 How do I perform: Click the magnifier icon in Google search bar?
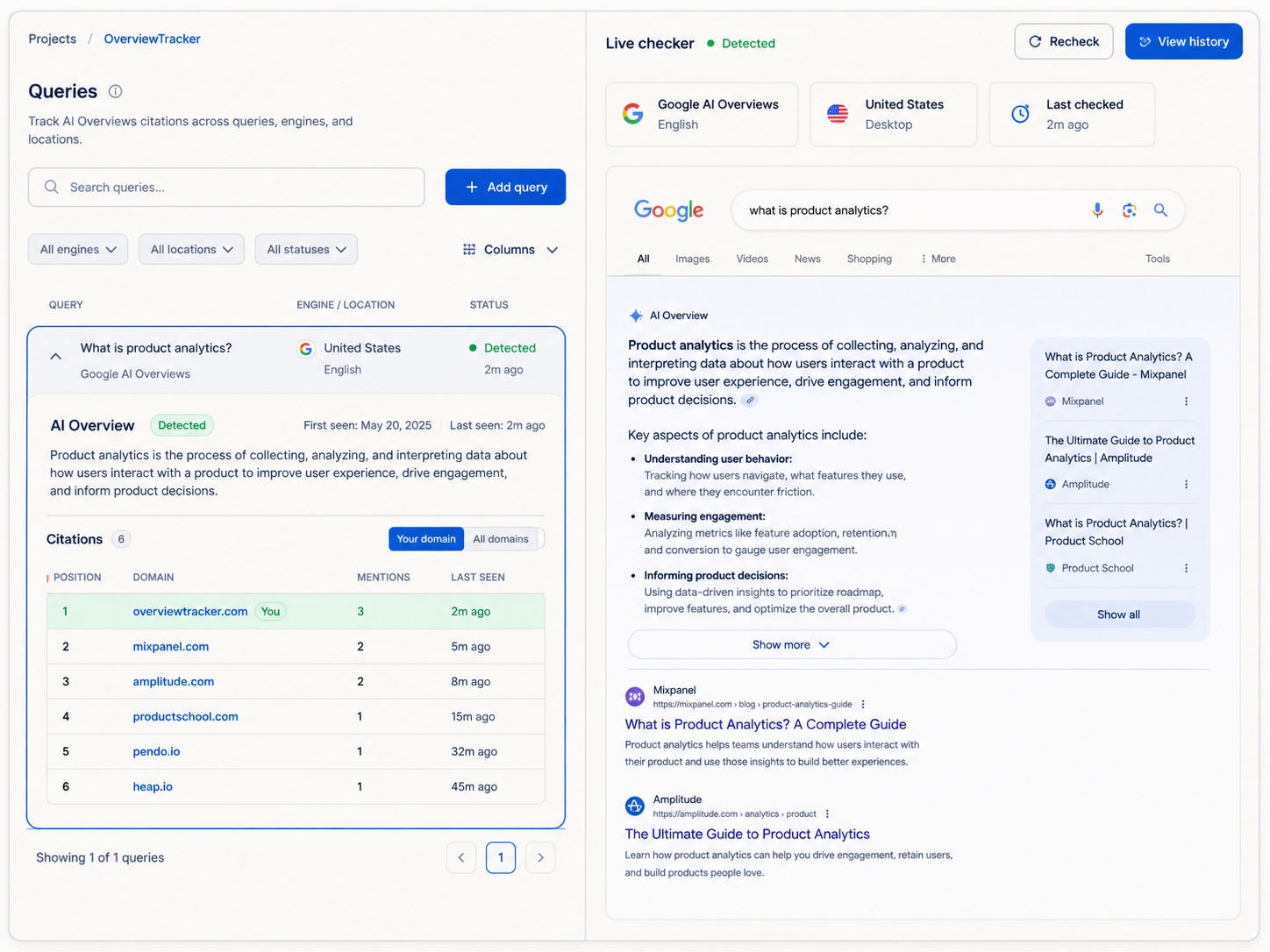click(x=1160, y=210)
